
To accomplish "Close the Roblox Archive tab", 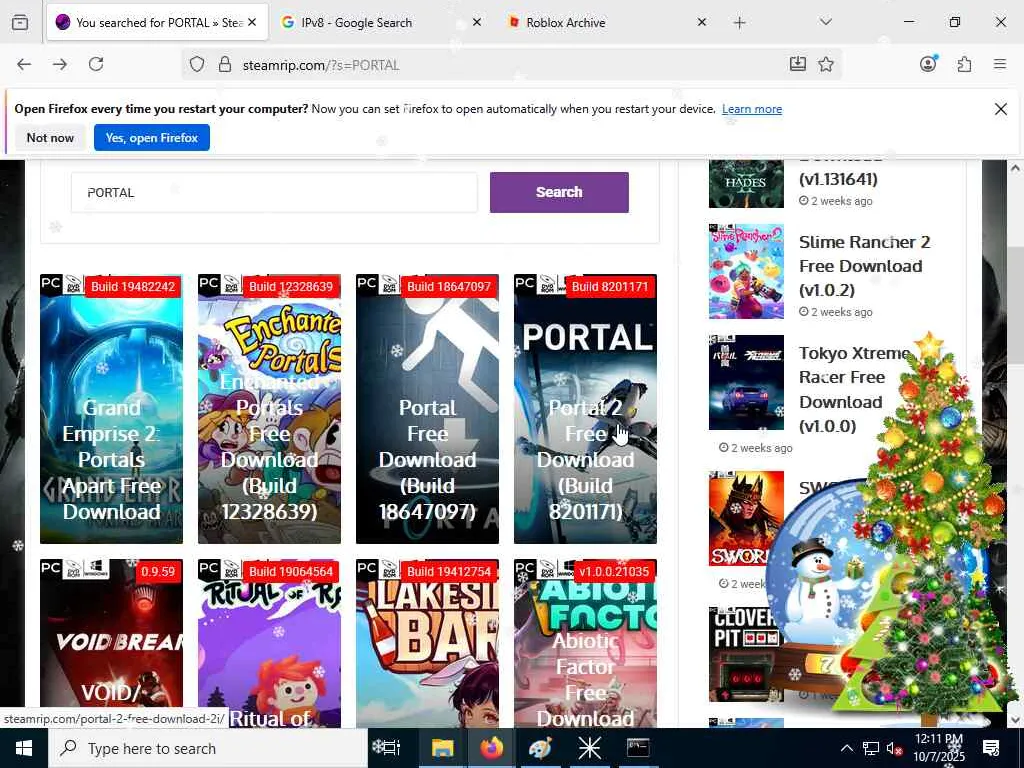I will pyautogui.click(x=701, y=22).
